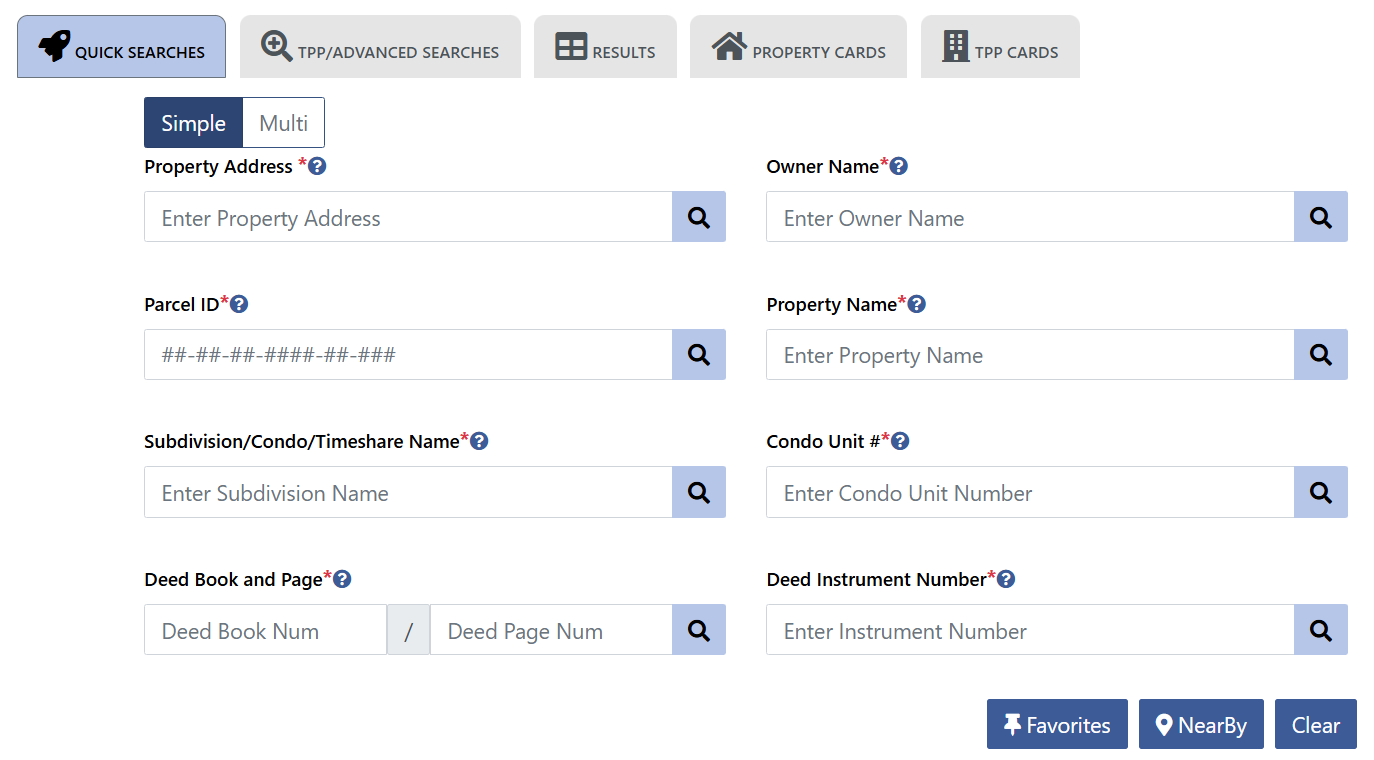Click into the Enter Property Address field
Viewport: 1374px width, 760px height.
point(408,217)
